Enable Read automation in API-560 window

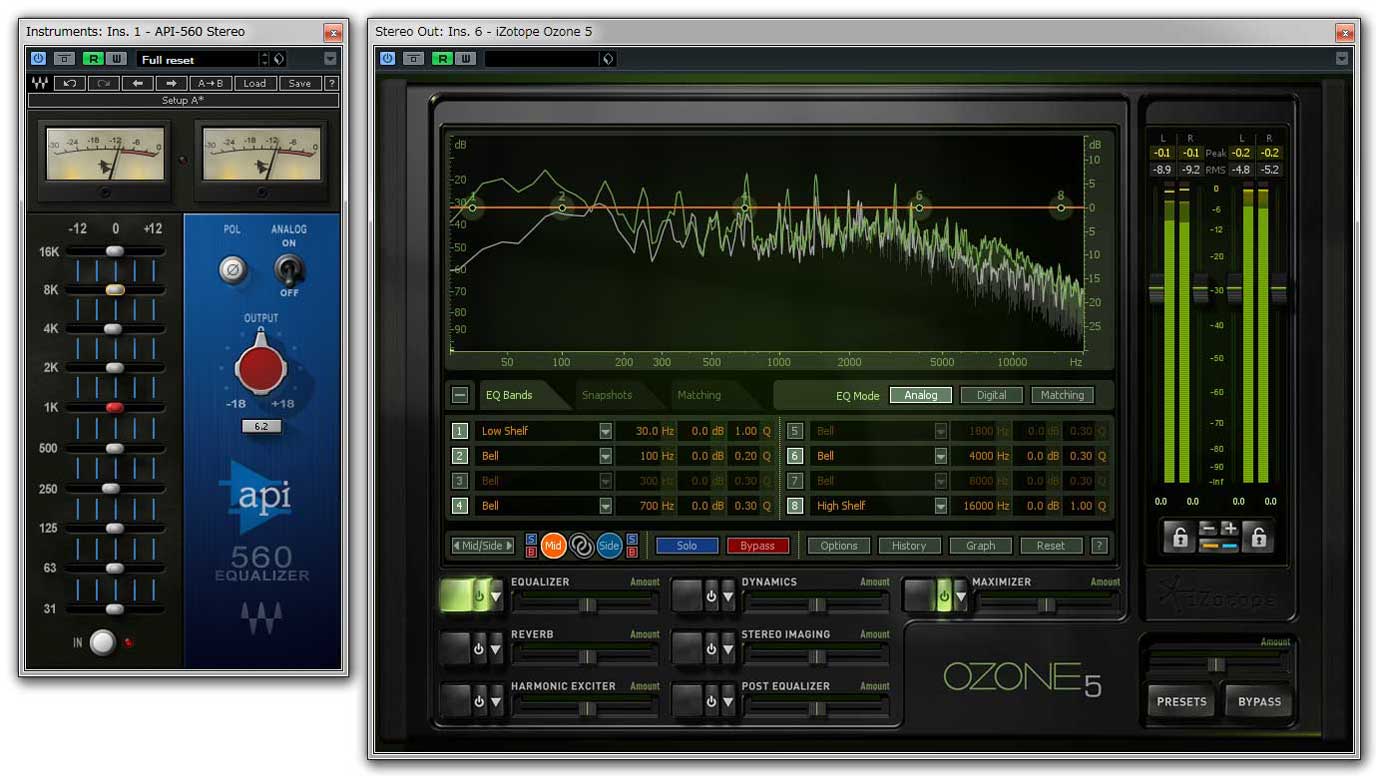tap(93, 59)
